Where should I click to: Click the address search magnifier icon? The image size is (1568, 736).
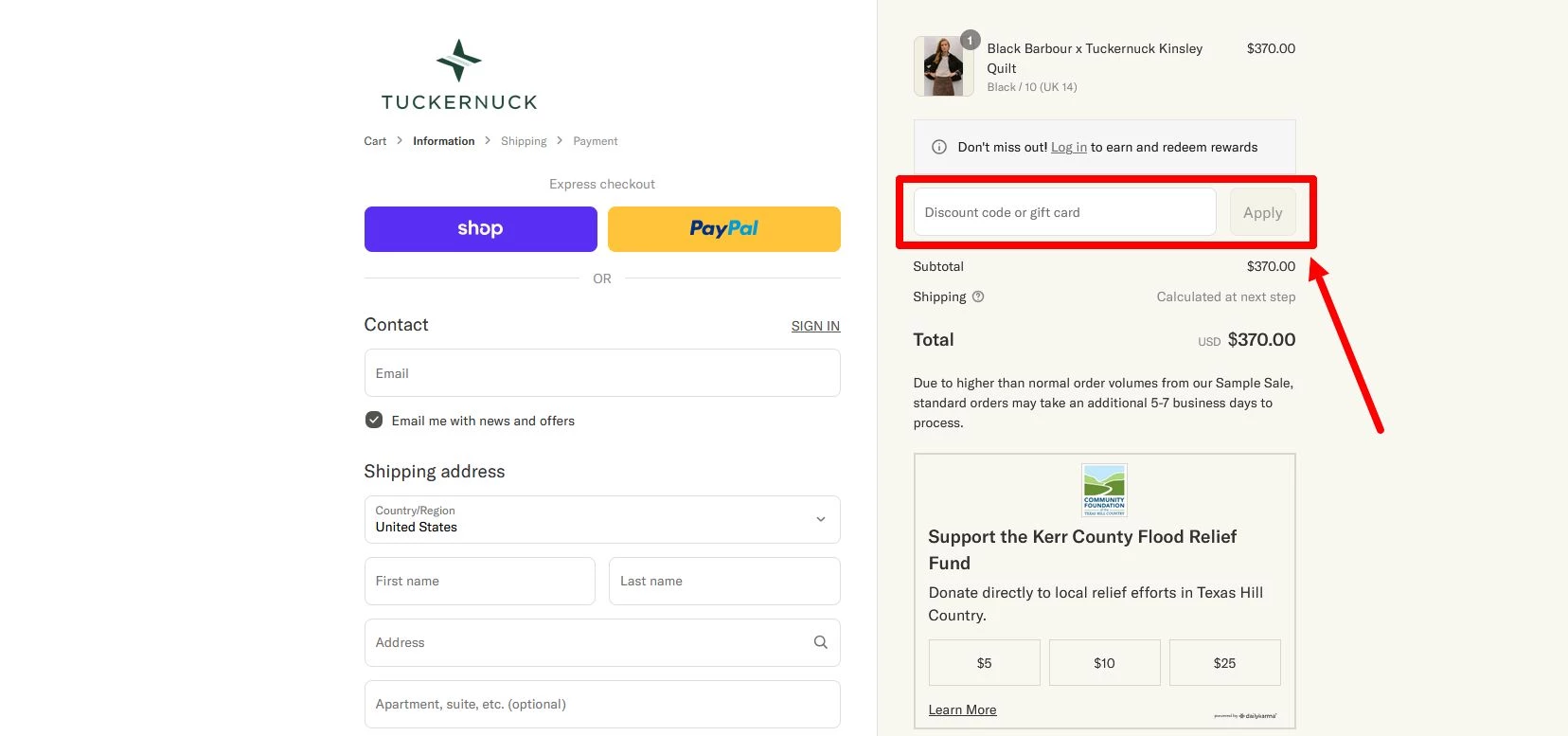point(821,642)
